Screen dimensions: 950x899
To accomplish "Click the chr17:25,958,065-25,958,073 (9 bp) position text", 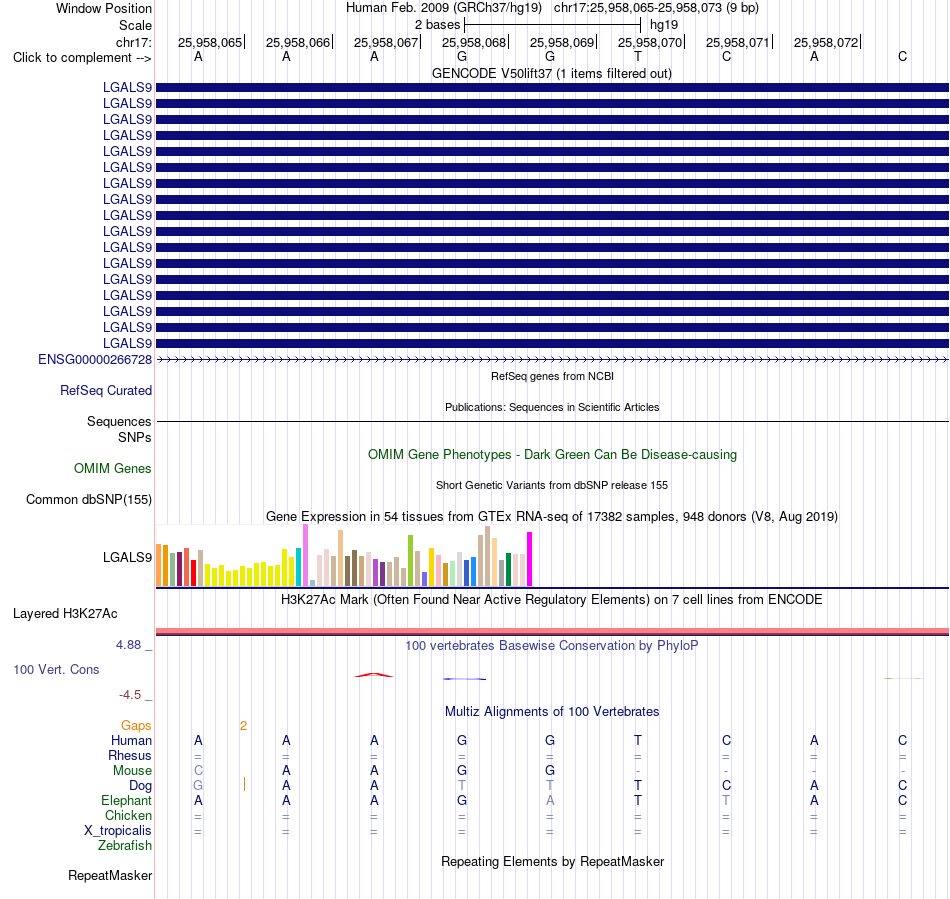I will click(656, 8).
